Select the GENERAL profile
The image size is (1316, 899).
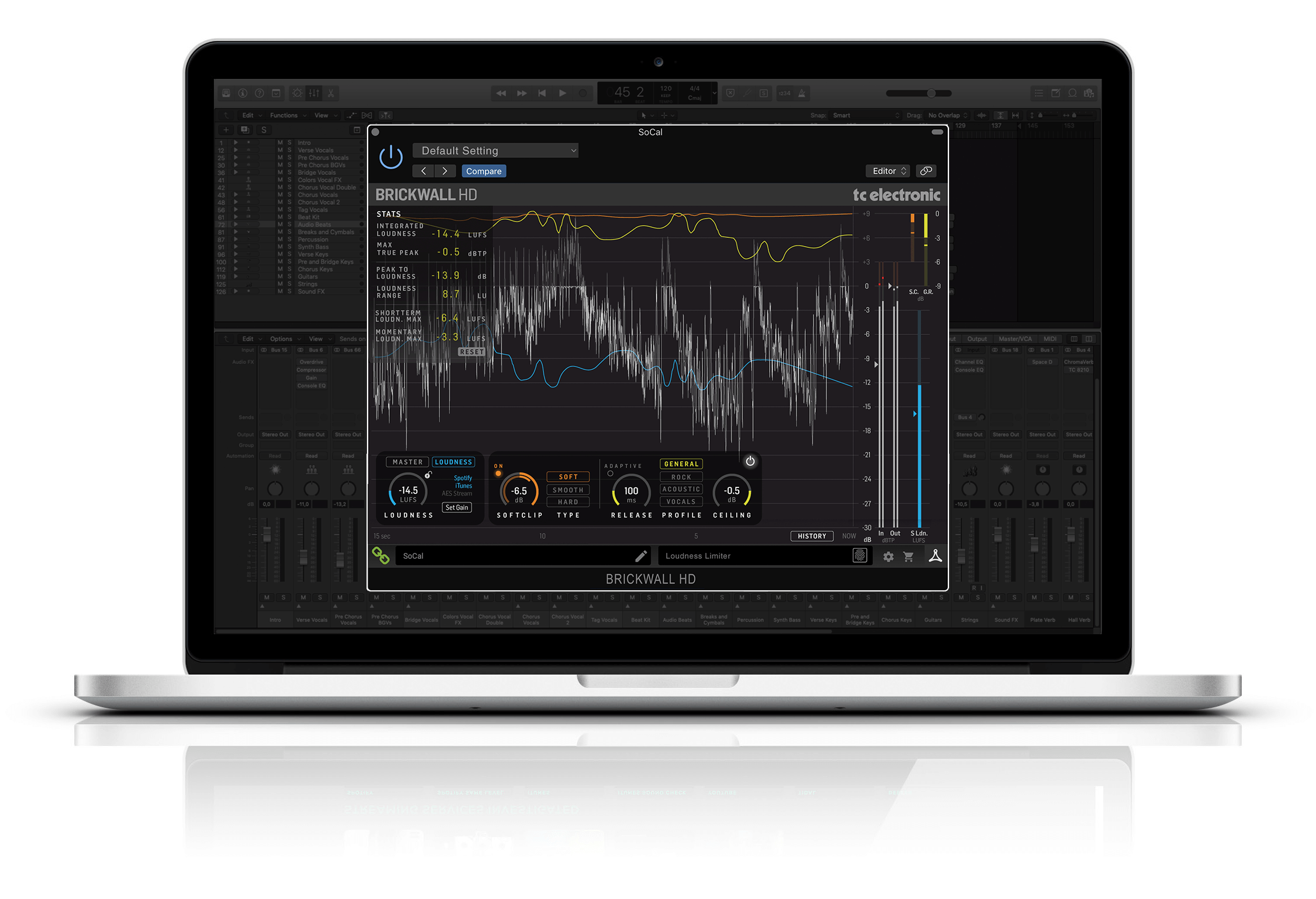pos(681,464)
